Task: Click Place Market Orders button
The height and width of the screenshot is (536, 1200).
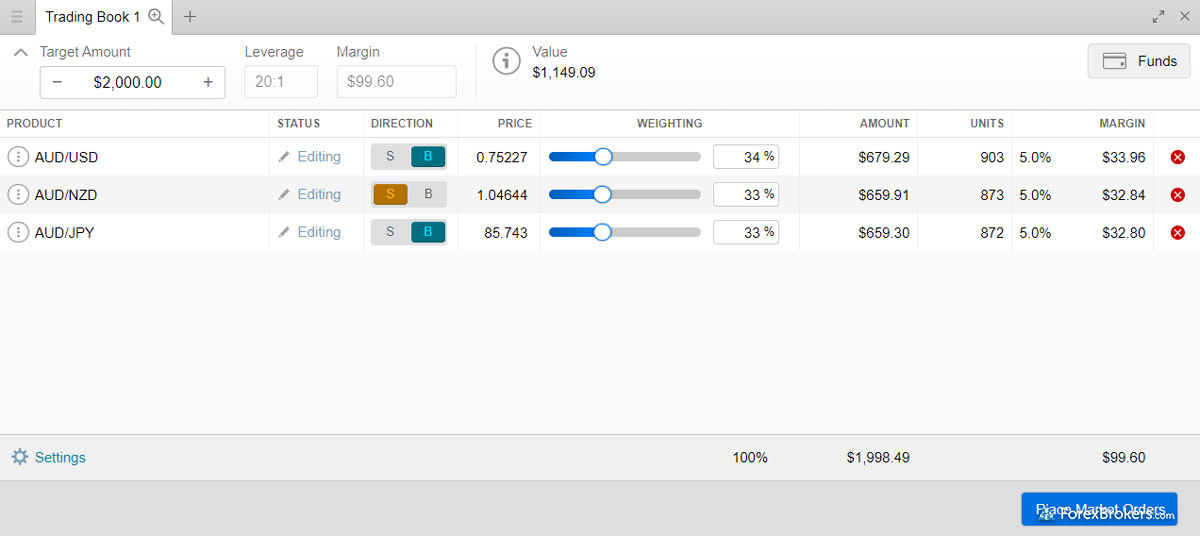Action: [x=1099, y=509]
